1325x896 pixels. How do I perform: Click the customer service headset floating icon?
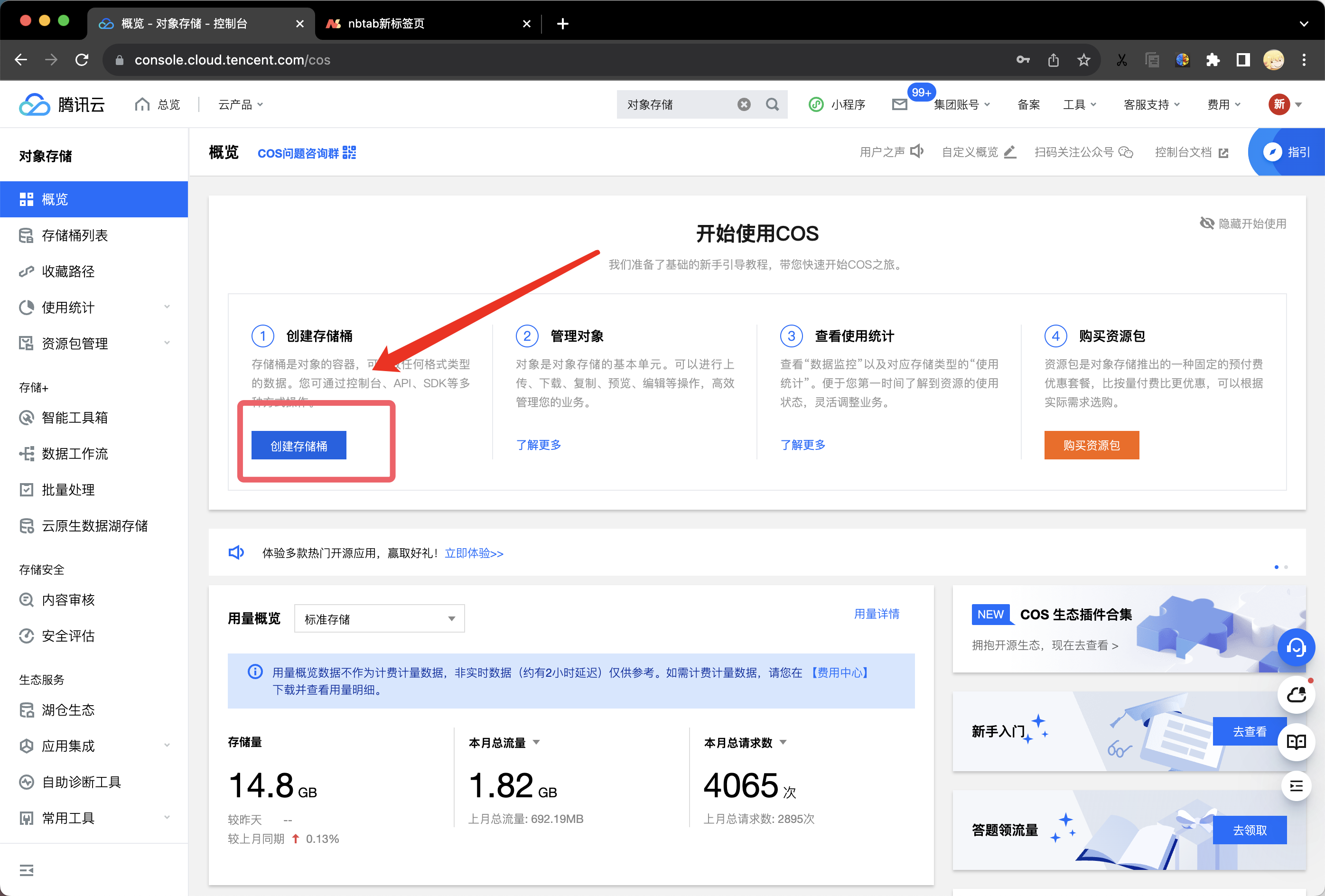(x=1296, y=647)
